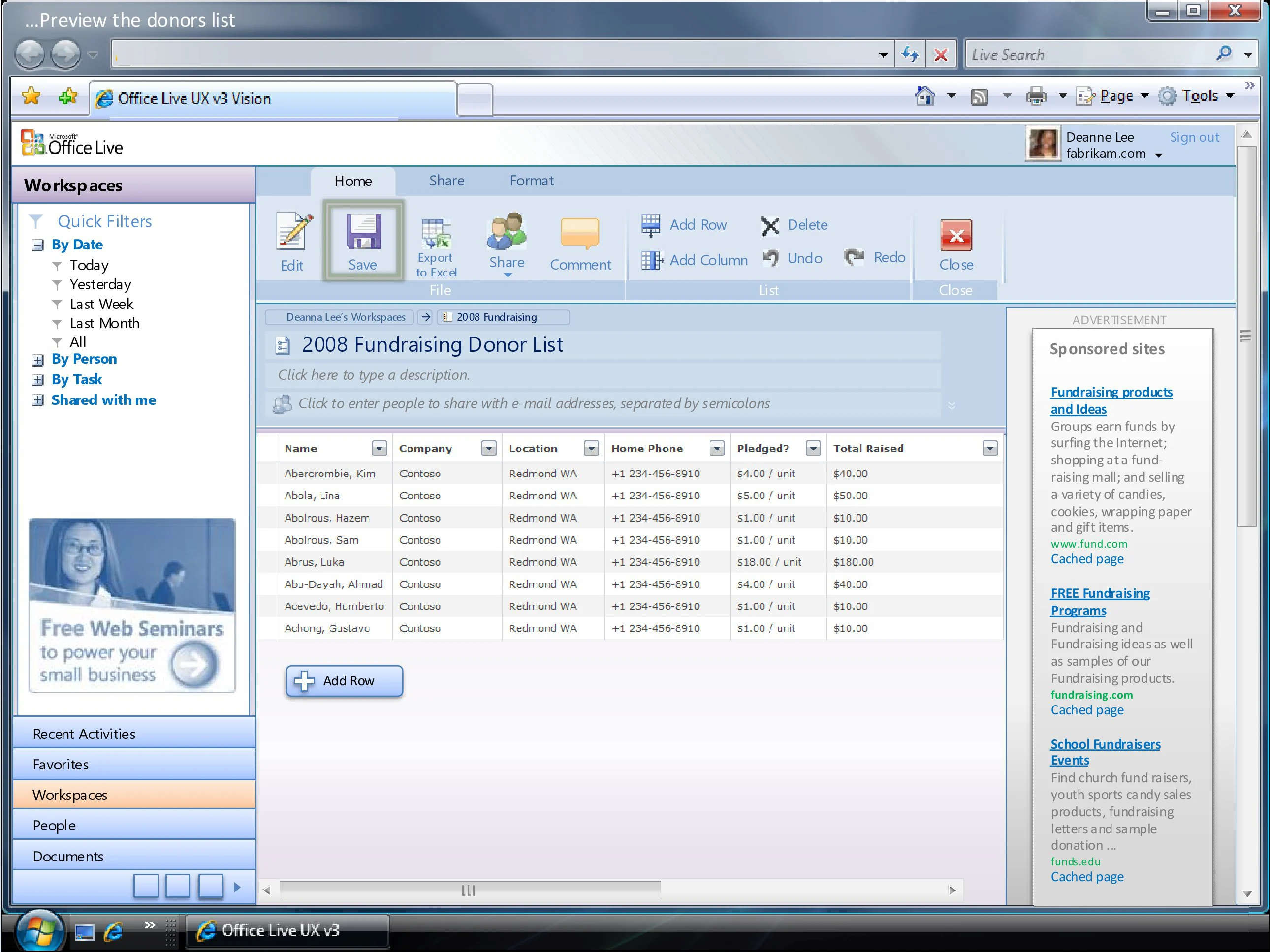Click the Sign out link
Screen dimensions: 1270x952
point(1194,137)
